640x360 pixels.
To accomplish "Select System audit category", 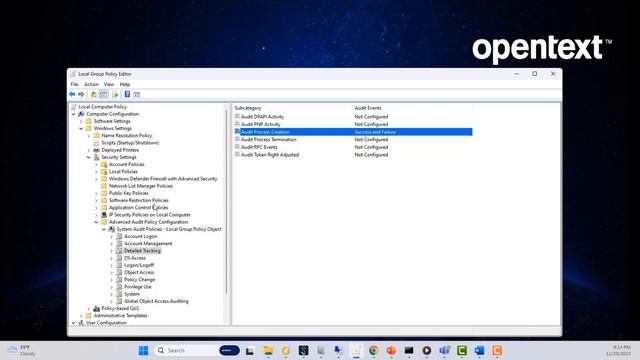I will pyautogui.click(x=131, y=294).
